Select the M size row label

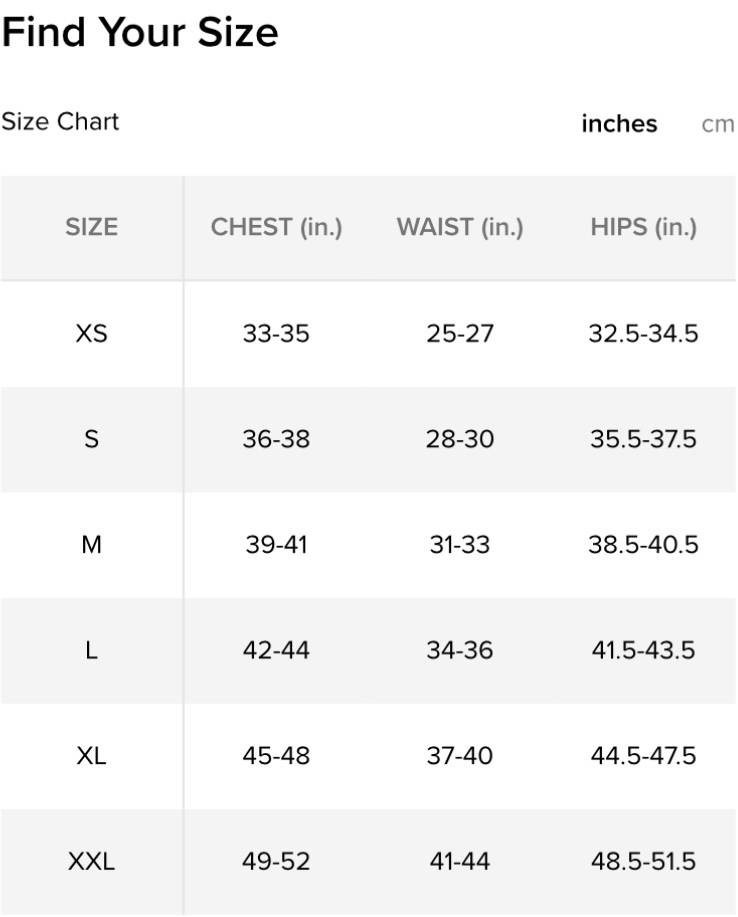(x=91, y=545)
